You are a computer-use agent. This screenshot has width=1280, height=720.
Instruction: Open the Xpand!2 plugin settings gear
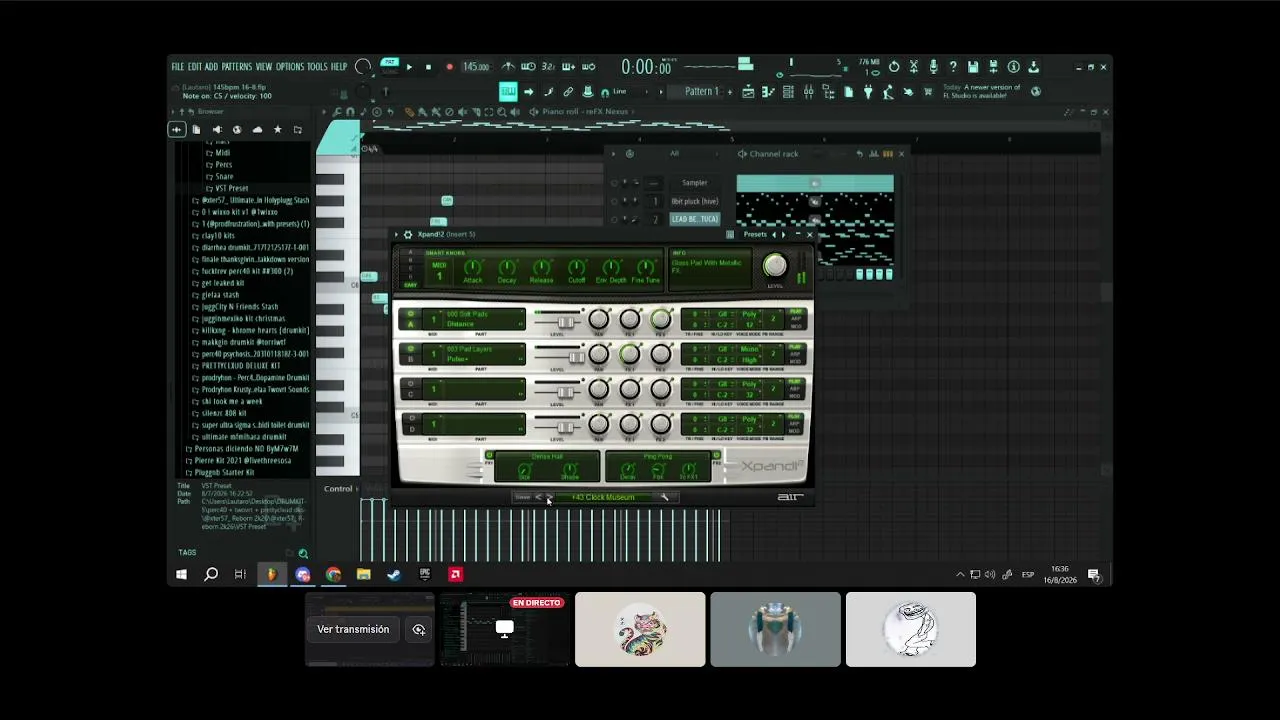point(408,234)
